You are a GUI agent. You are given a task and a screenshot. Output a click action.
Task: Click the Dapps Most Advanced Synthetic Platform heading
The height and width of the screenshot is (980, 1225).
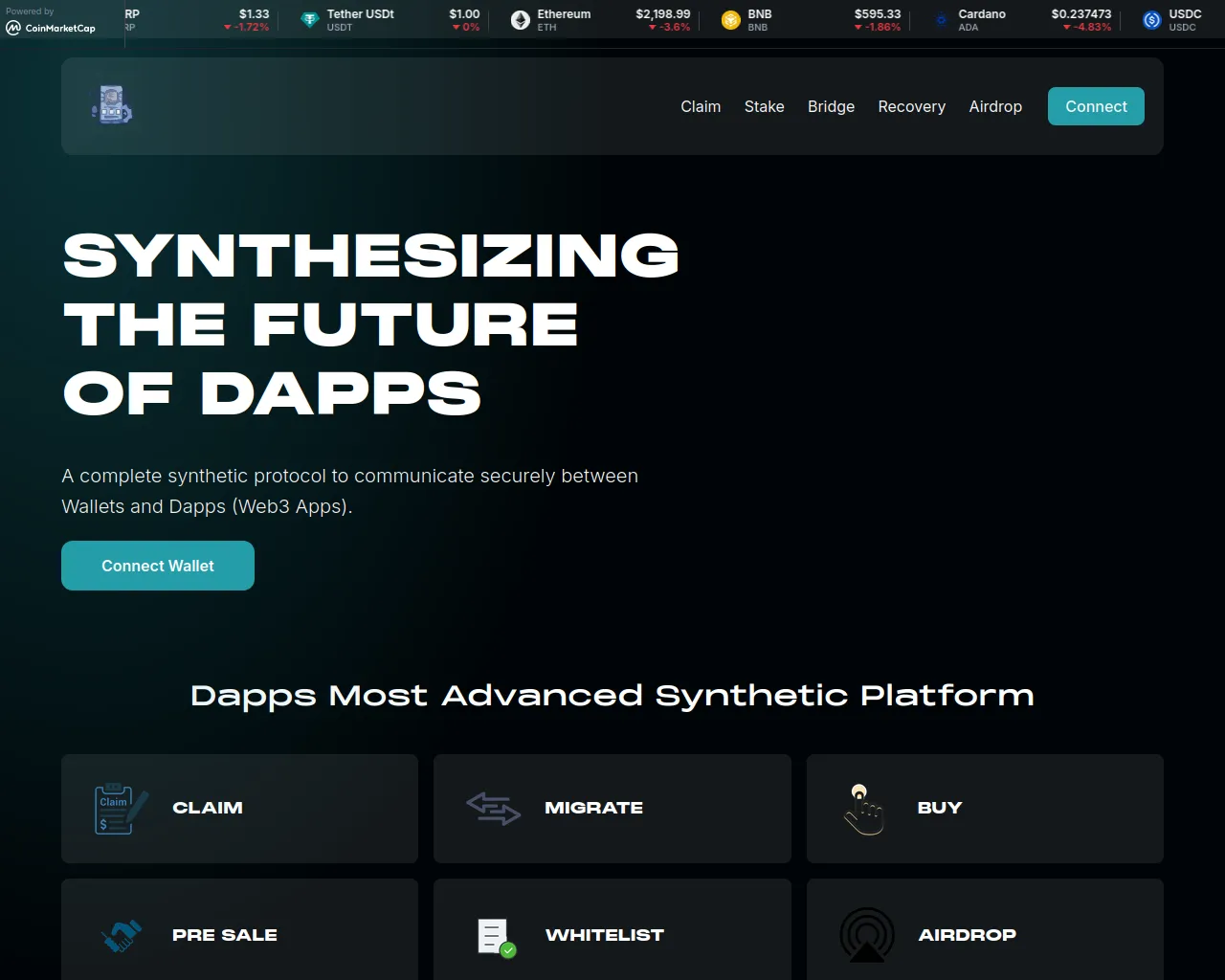point(612,696)
